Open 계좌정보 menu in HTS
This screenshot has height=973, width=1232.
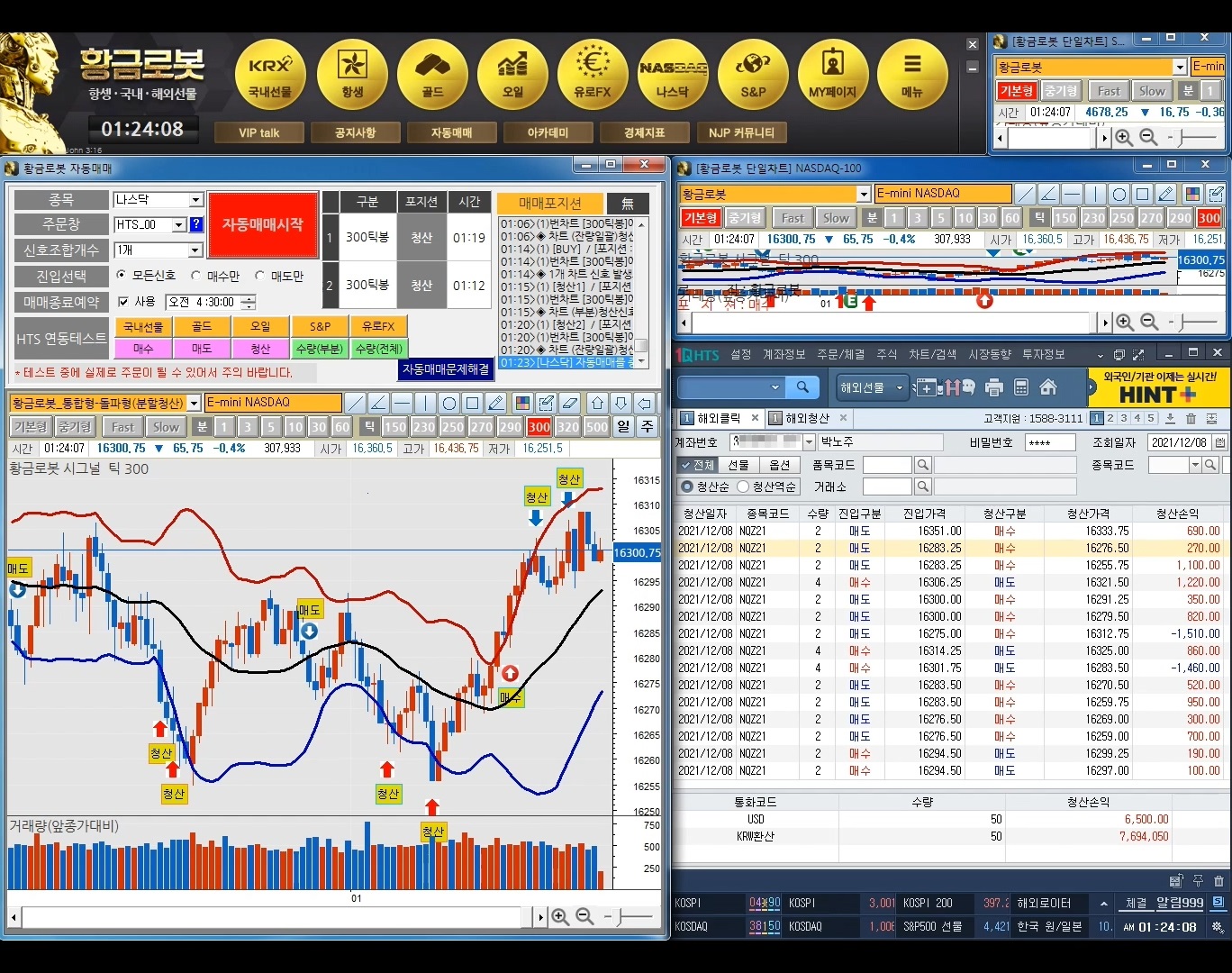click(x=784, y=355)
